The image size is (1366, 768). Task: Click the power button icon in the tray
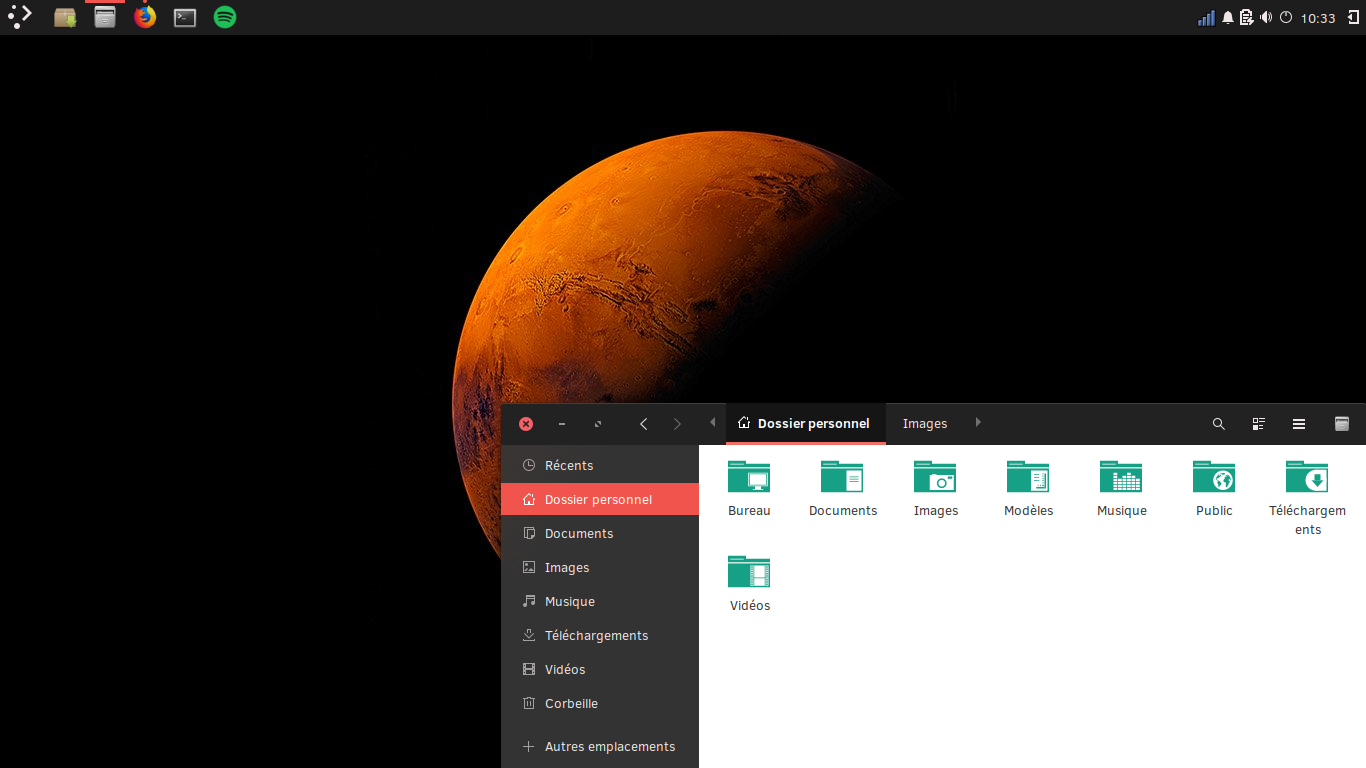coord(1286,17)
